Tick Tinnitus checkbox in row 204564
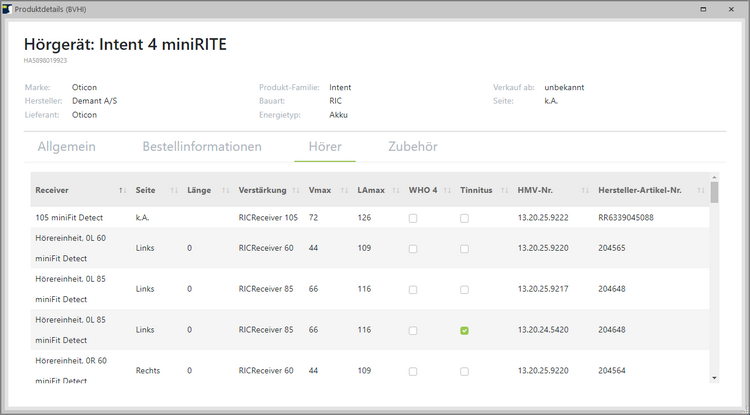750x415 pixels. [464, 371]
